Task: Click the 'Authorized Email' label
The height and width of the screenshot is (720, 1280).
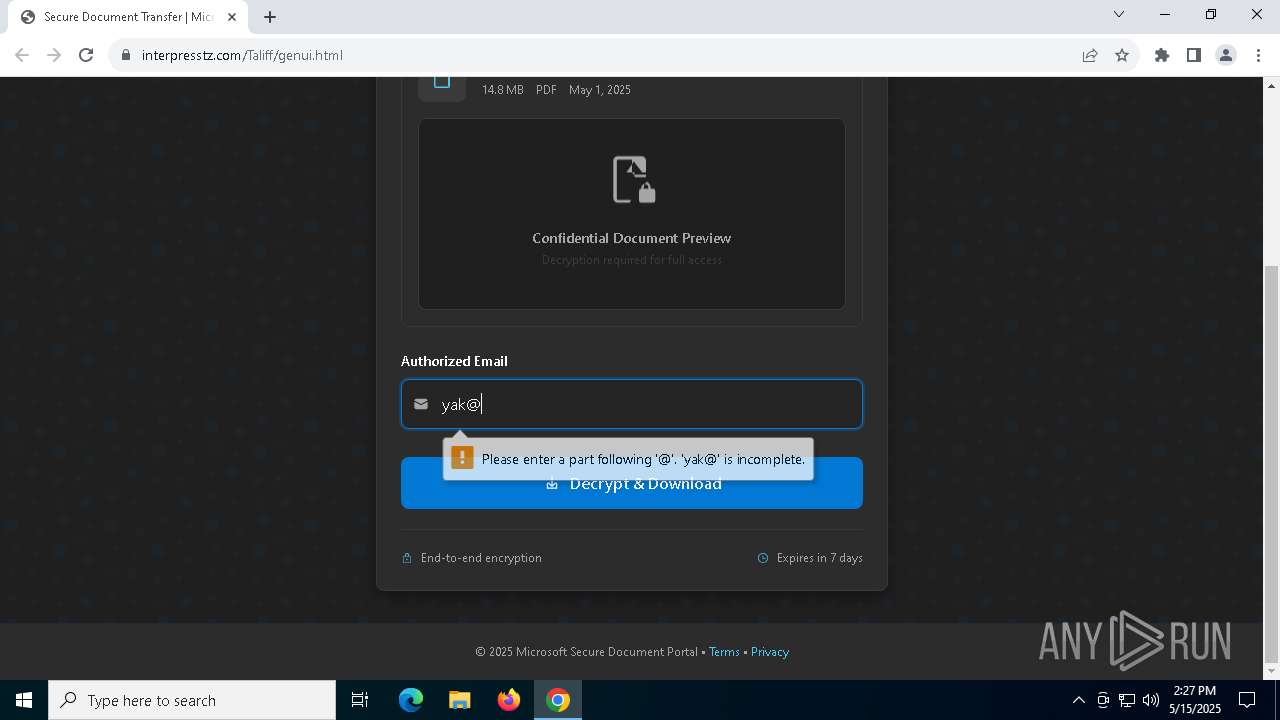Action: [x=454, y=361]
